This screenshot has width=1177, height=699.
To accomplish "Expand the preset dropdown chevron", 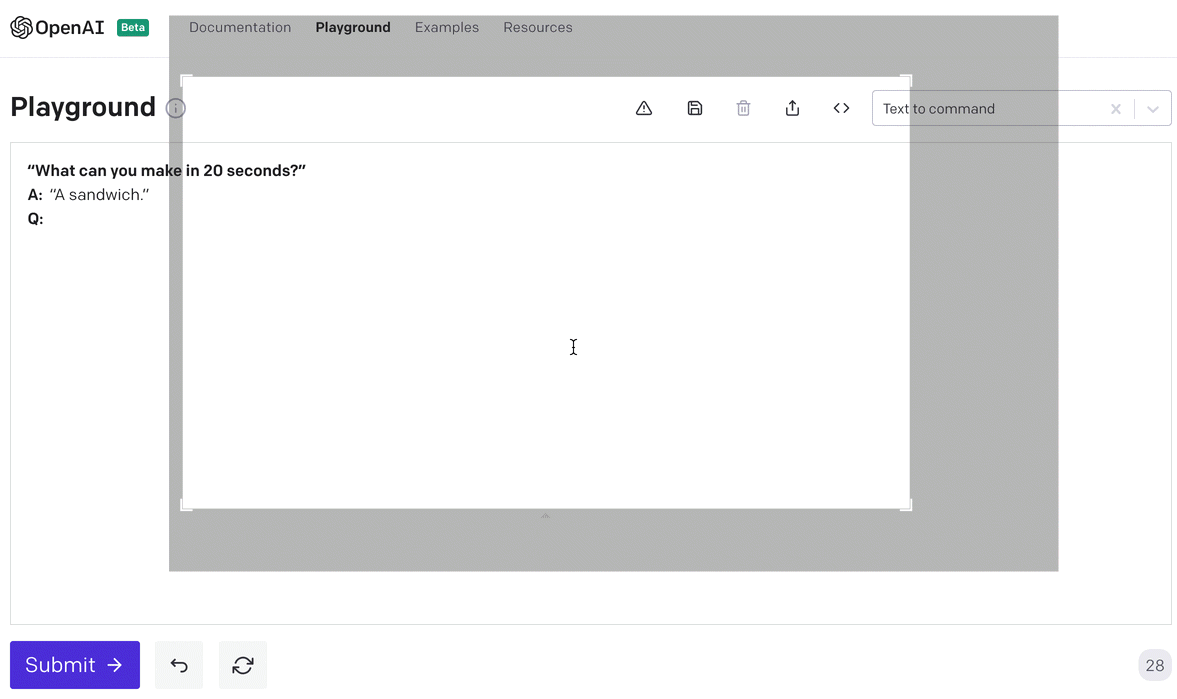I will tap(1153, 109).
